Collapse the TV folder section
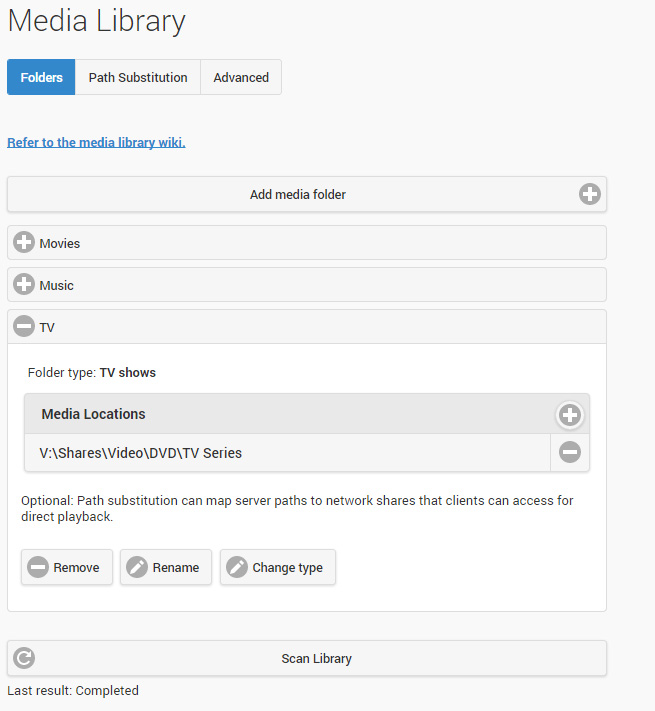 [x=24, y=327]
